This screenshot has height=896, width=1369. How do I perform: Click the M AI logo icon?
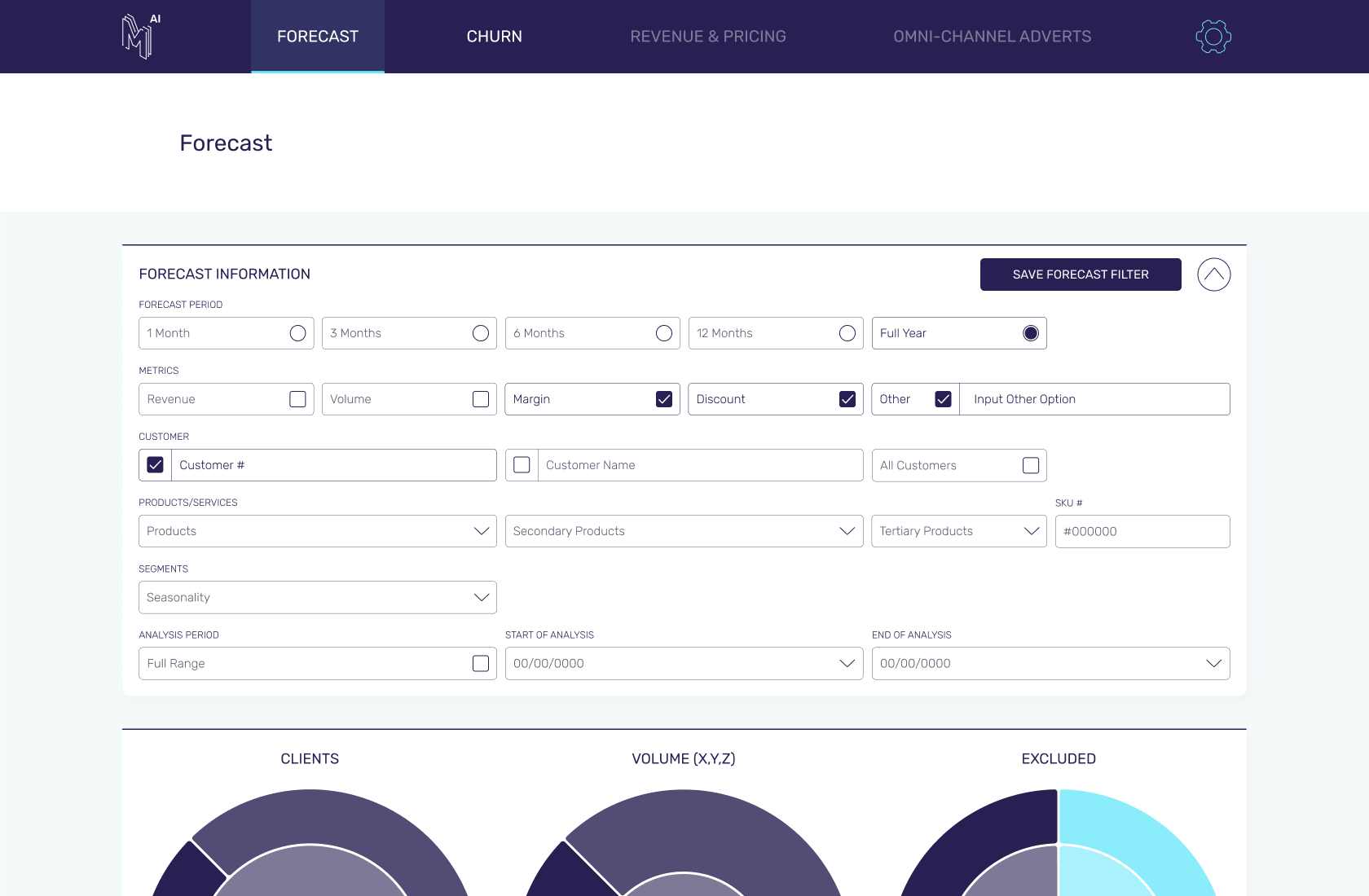pyautogui.click(x=141, y=37)
